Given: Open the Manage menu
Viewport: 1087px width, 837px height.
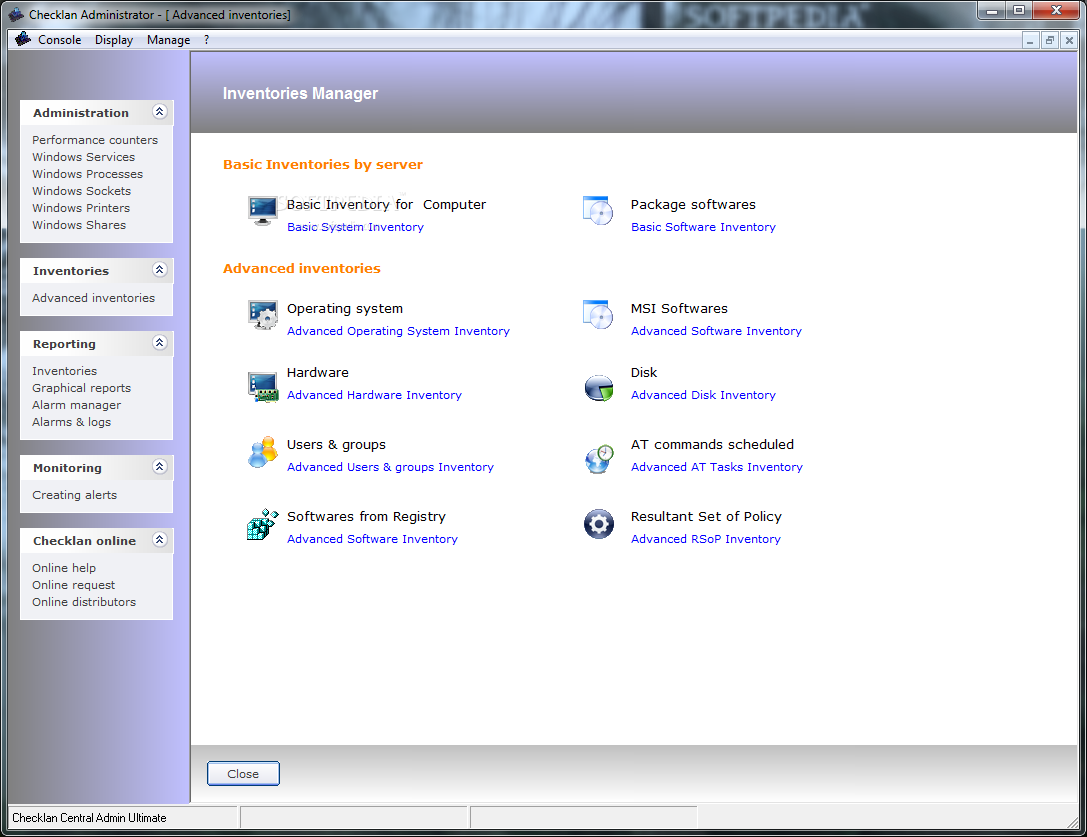Looking at the screenshot, I should coord(168,40).
